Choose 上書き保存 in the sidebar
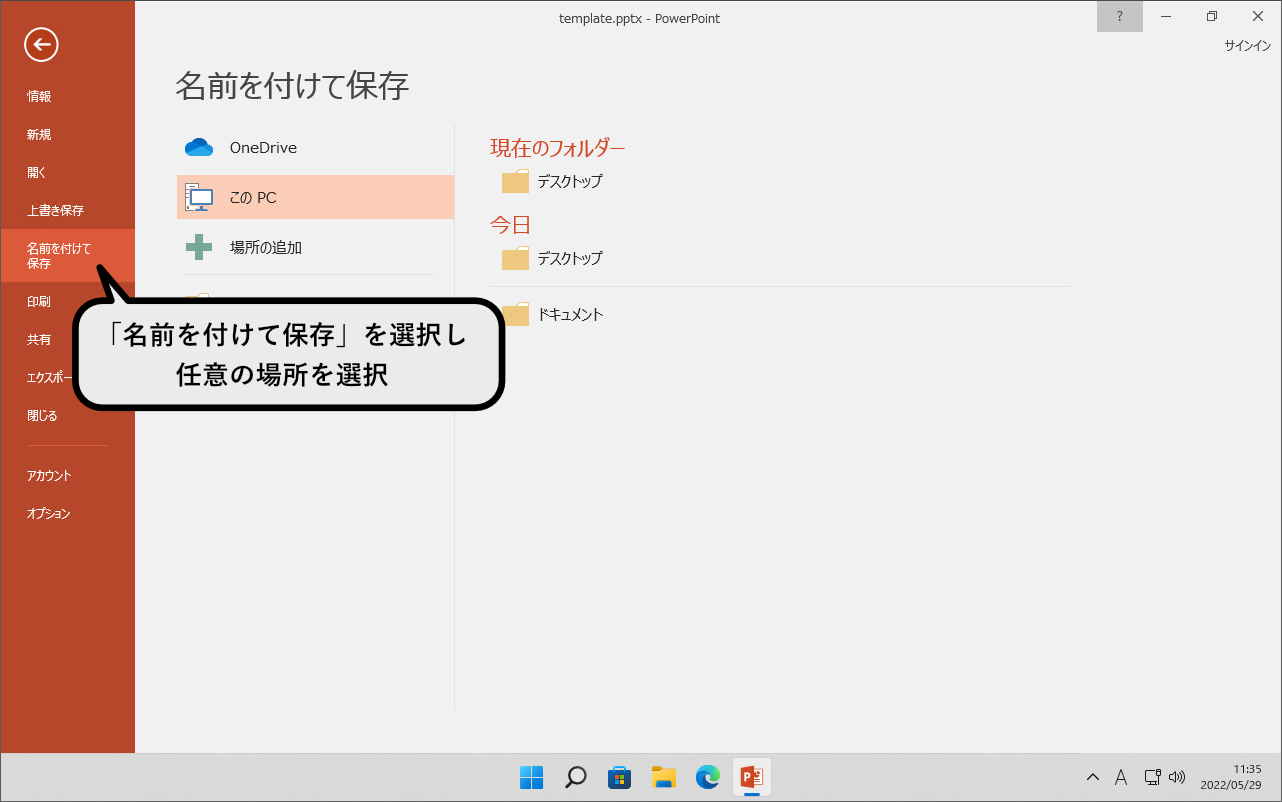Screen dimensions: 1282x802 pos(55,211)
